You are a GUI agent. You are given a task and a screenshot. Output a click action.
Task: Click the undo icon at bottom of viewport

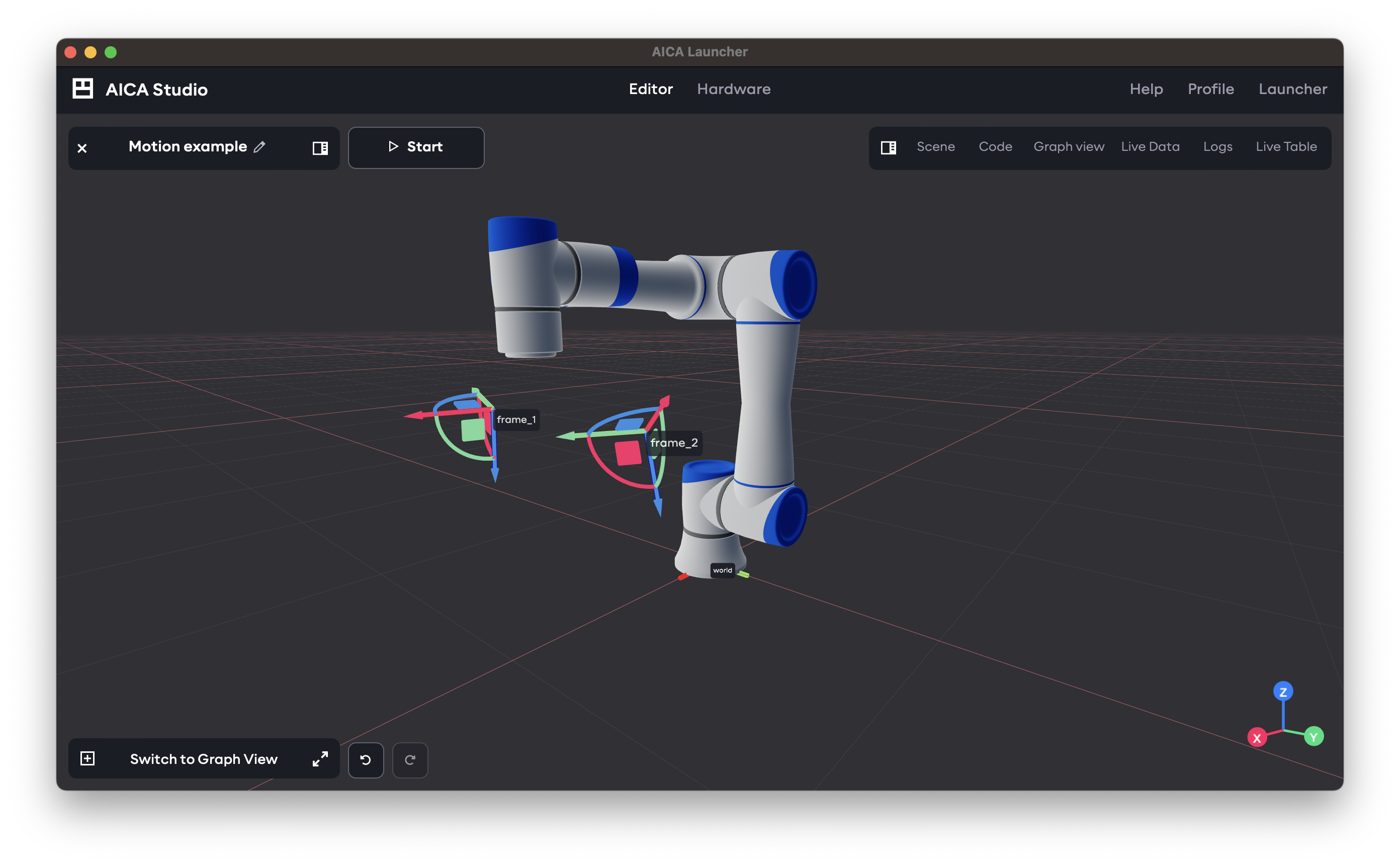(366, 760)
